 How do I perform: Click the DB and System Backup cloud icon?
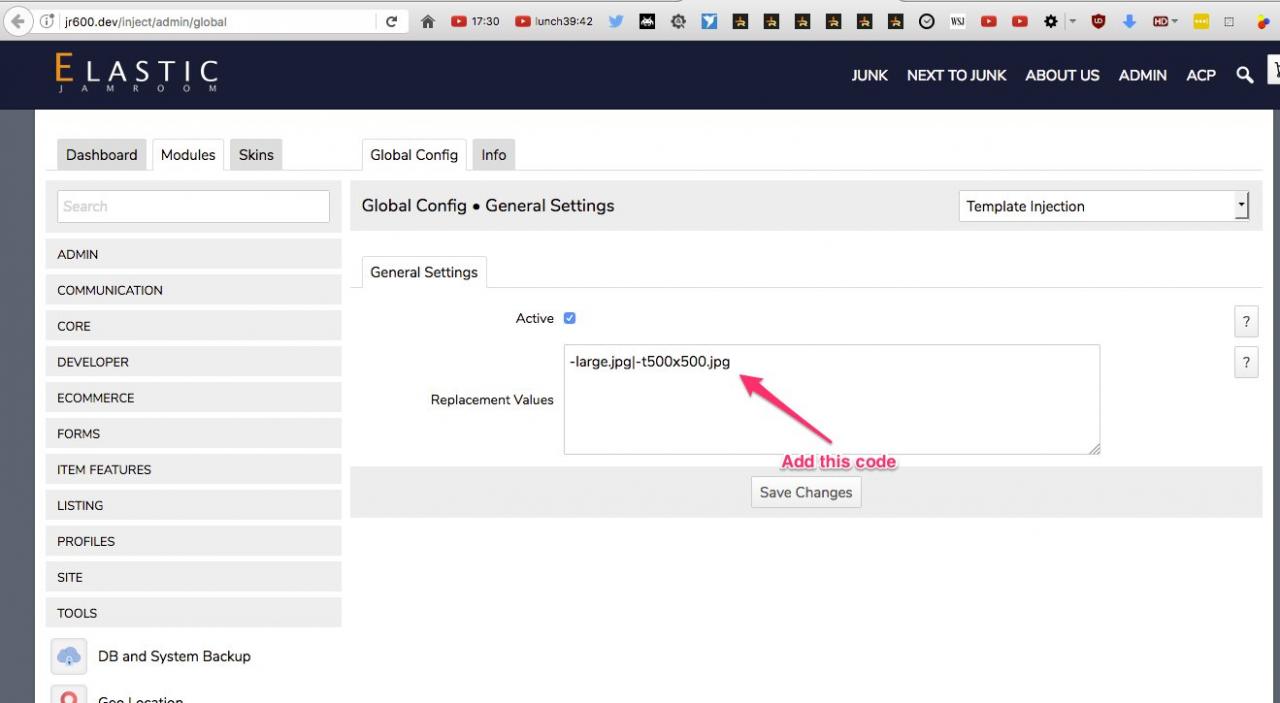click(69, 656)
